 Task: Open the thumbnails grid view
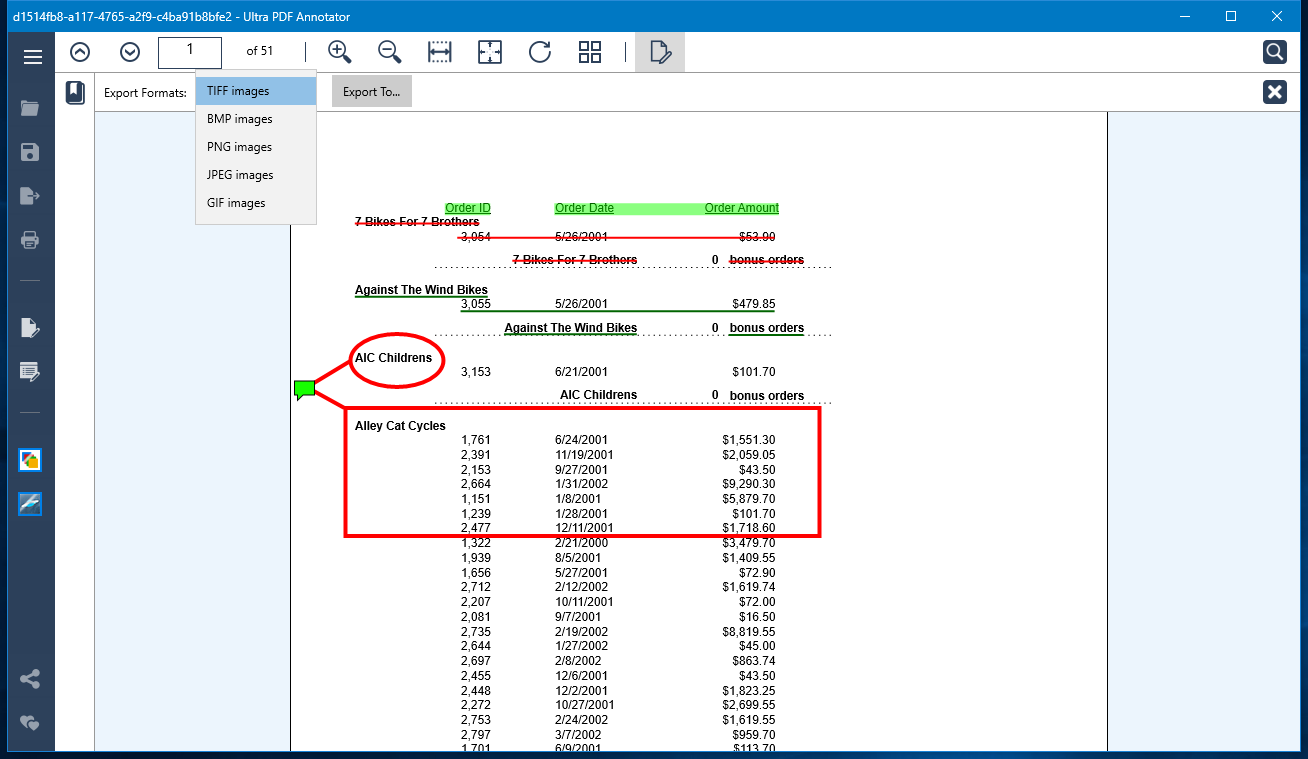coord(590,52)
